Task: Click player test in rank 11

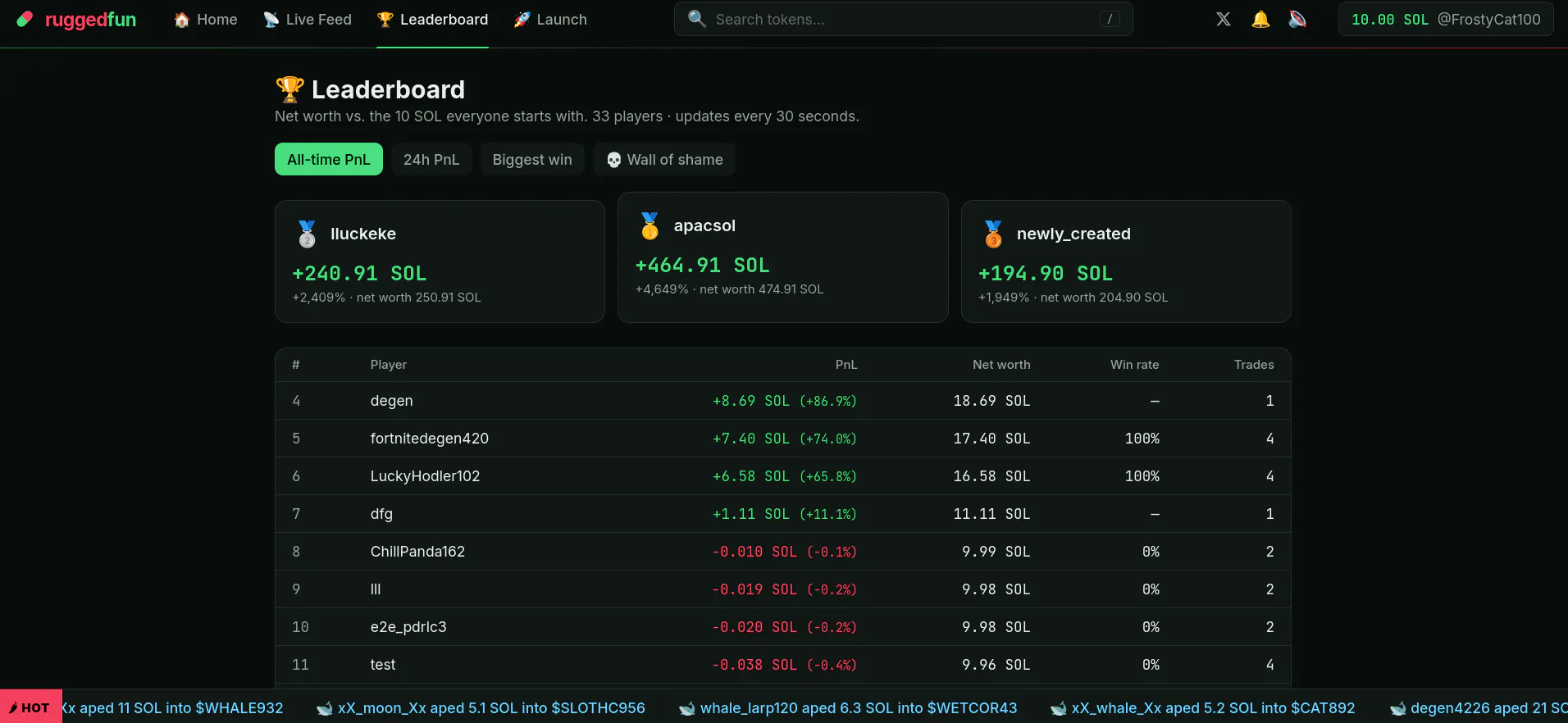Action: (383, 665)
